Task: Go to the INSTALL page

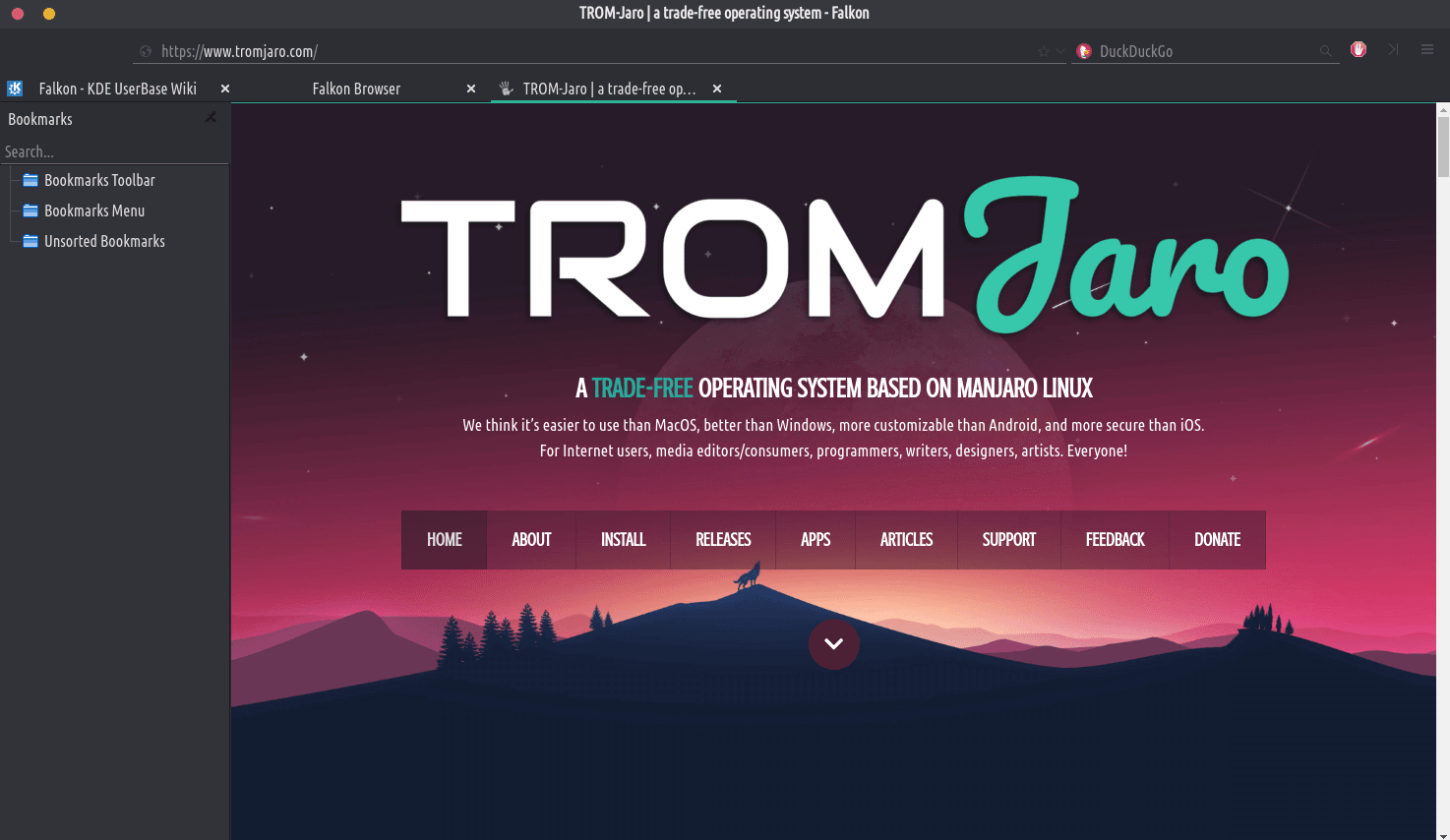Action: click(x=623, y=540)
